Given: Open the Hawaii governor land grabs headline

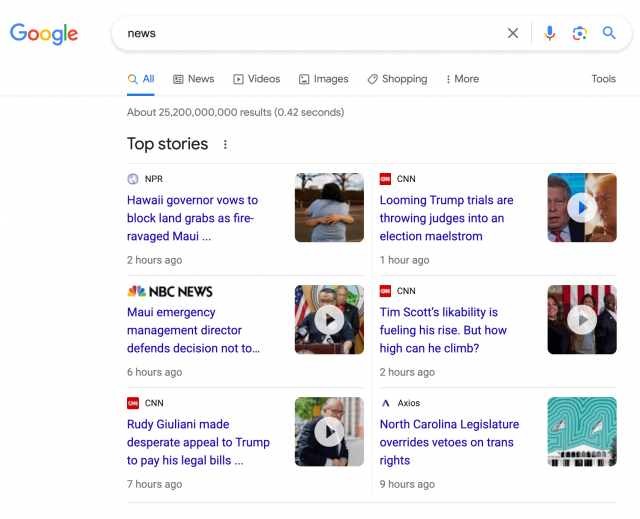Looking at the screenshot, I should tap(192, 218).
